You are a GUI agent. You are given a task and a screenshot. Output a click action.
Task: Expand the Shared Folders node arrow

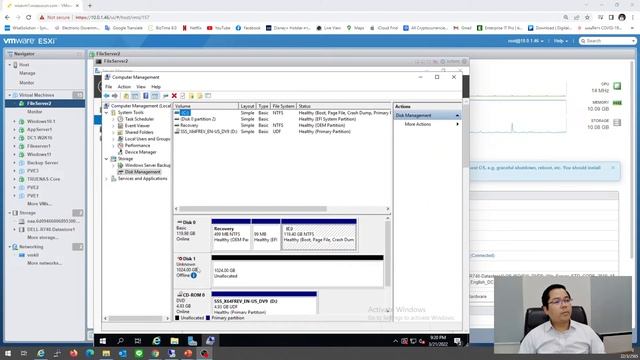click(113, 132)
